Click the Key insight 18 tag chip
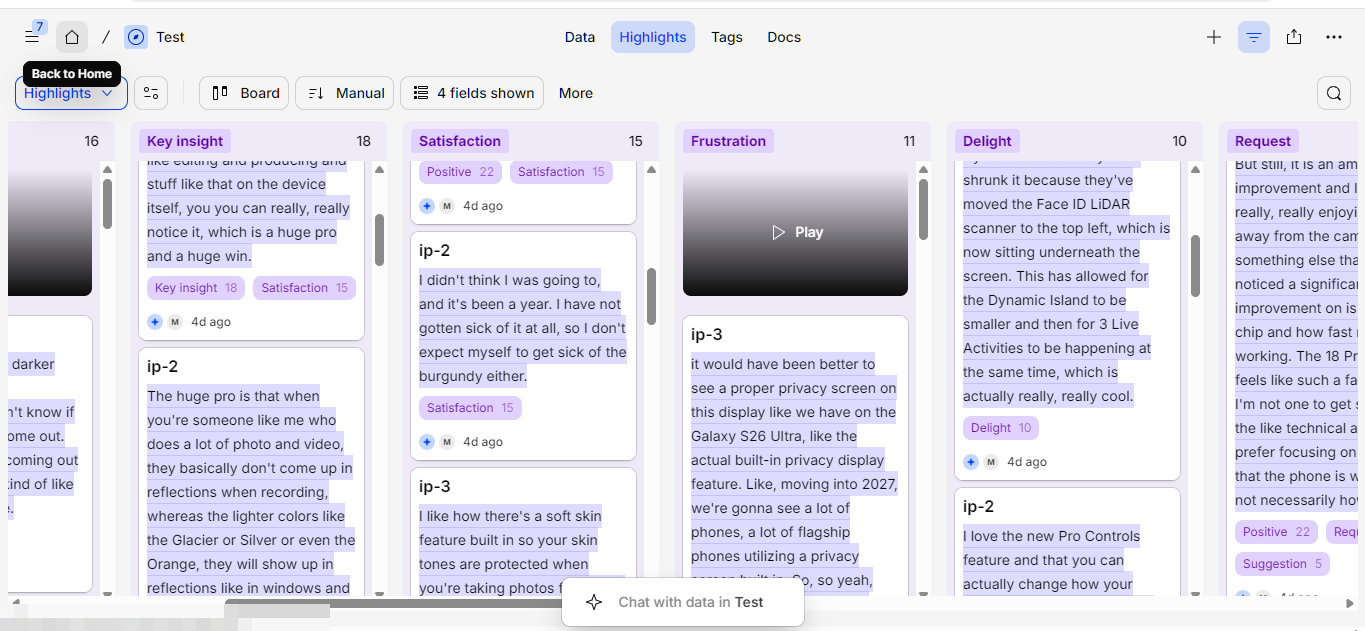This screenshot has width=1365, height=631. (195, 288)
